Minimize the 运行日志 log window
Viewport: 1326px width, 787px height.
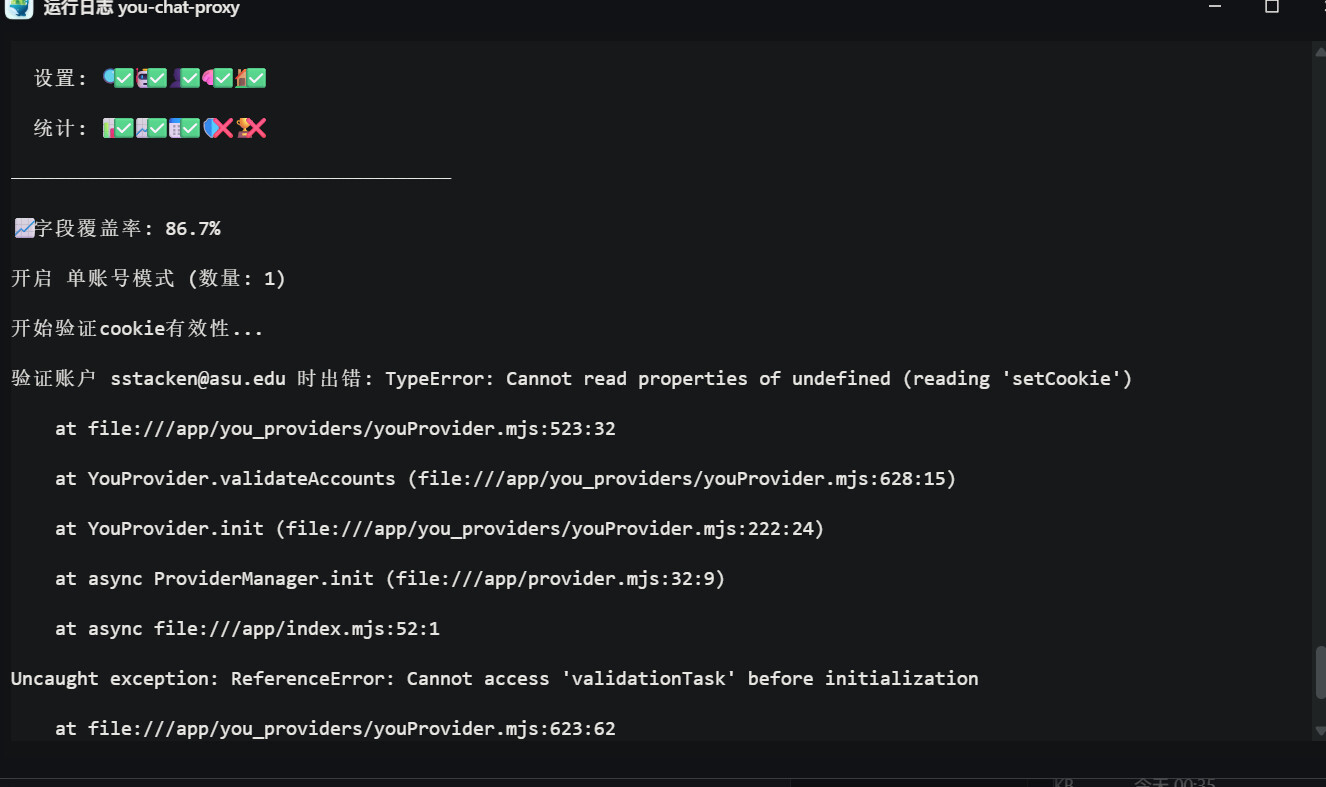[1216, 8]
